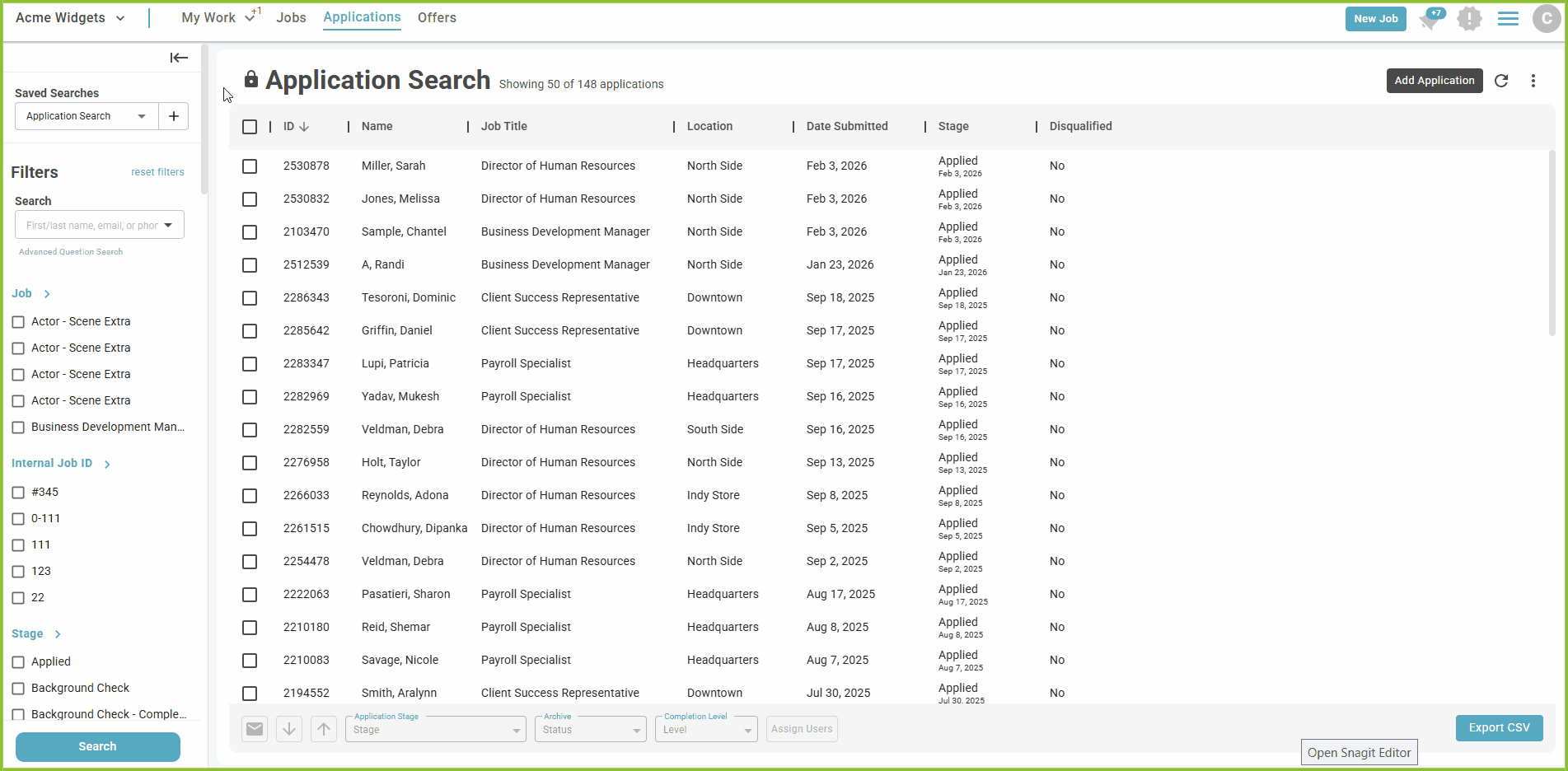Click the sidebar Search button

[x=98, y=746]
